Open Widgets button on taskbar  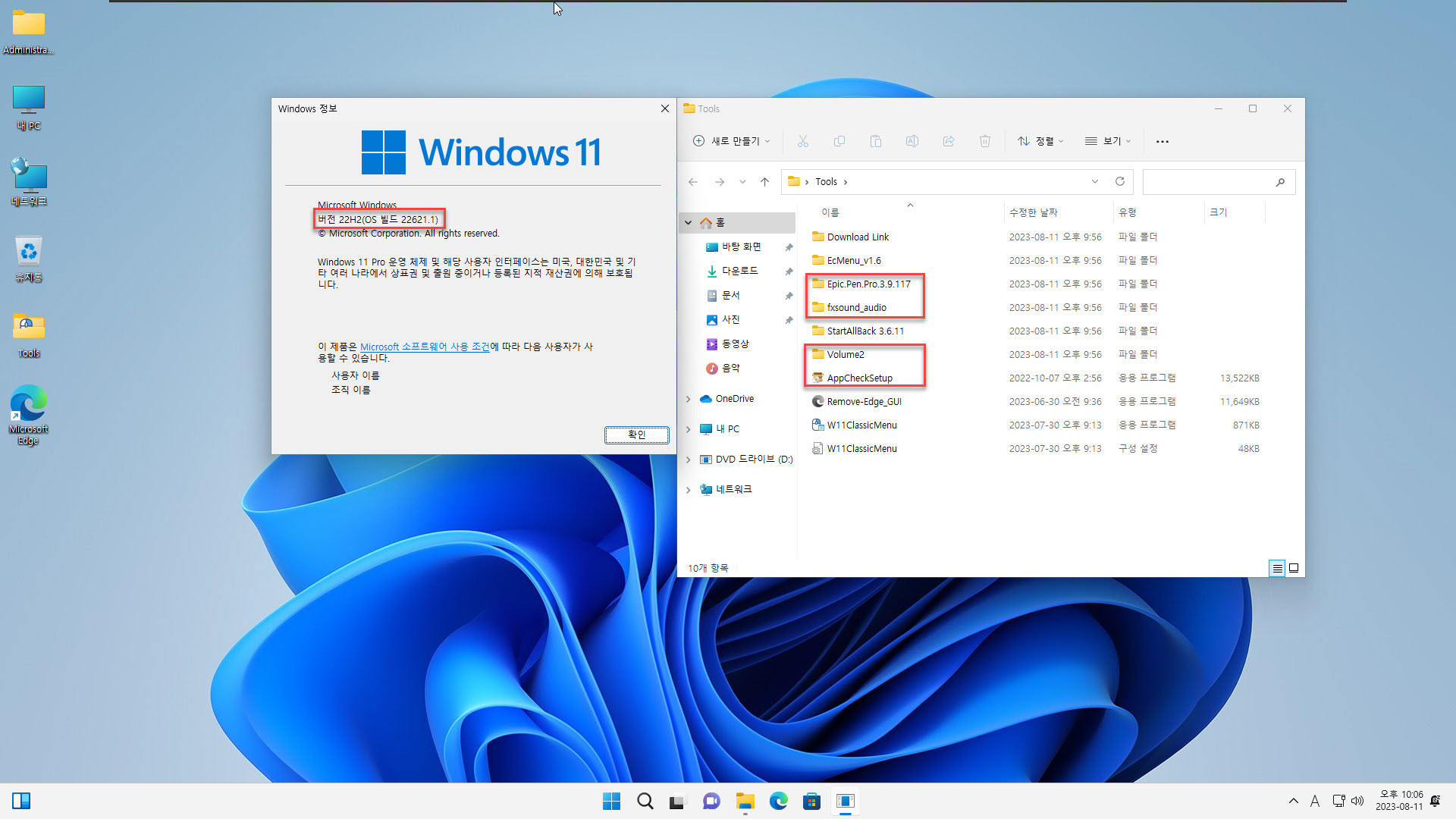point(21,801)
